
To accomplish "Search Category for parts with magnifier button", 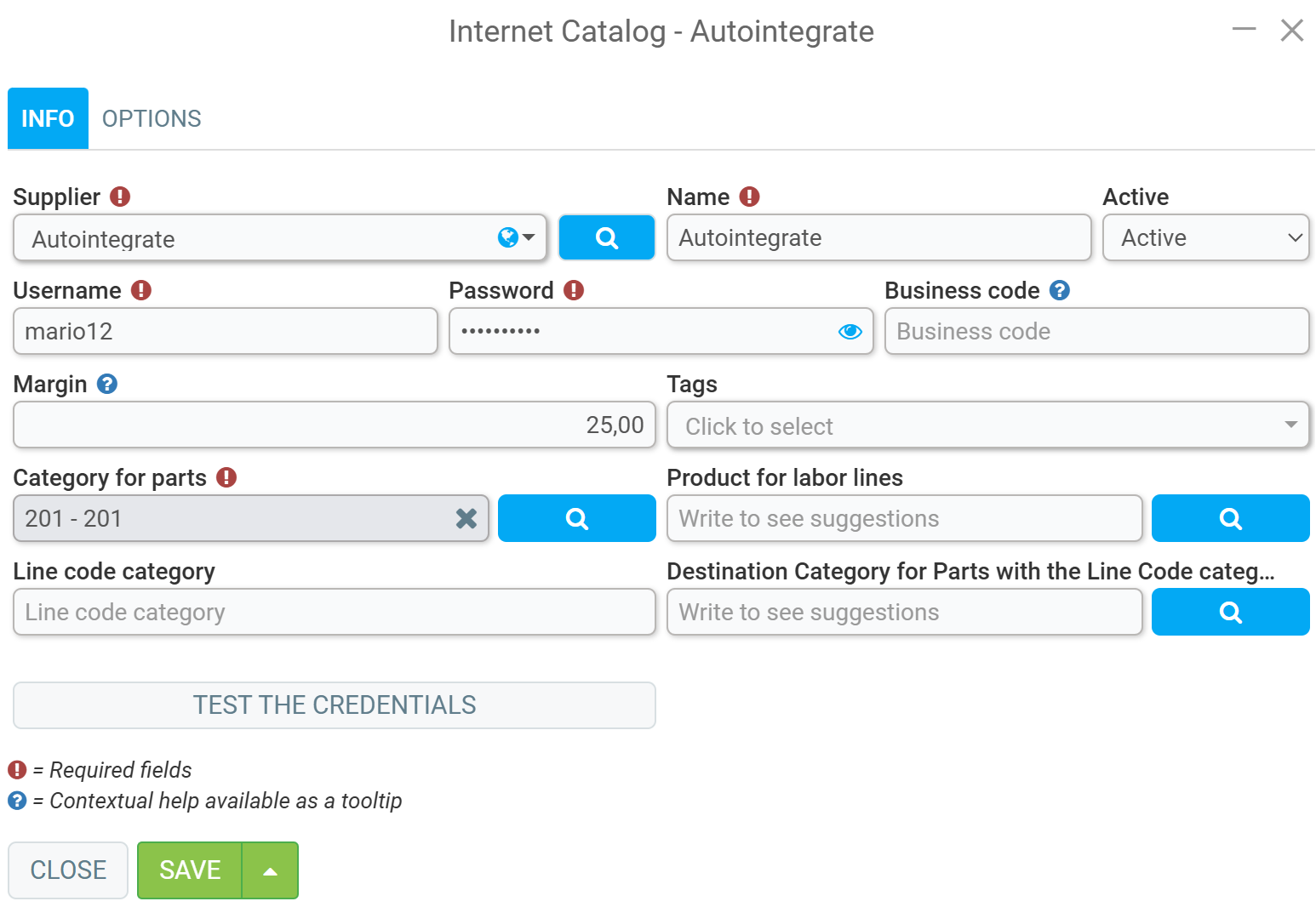I will coord(576,518).
